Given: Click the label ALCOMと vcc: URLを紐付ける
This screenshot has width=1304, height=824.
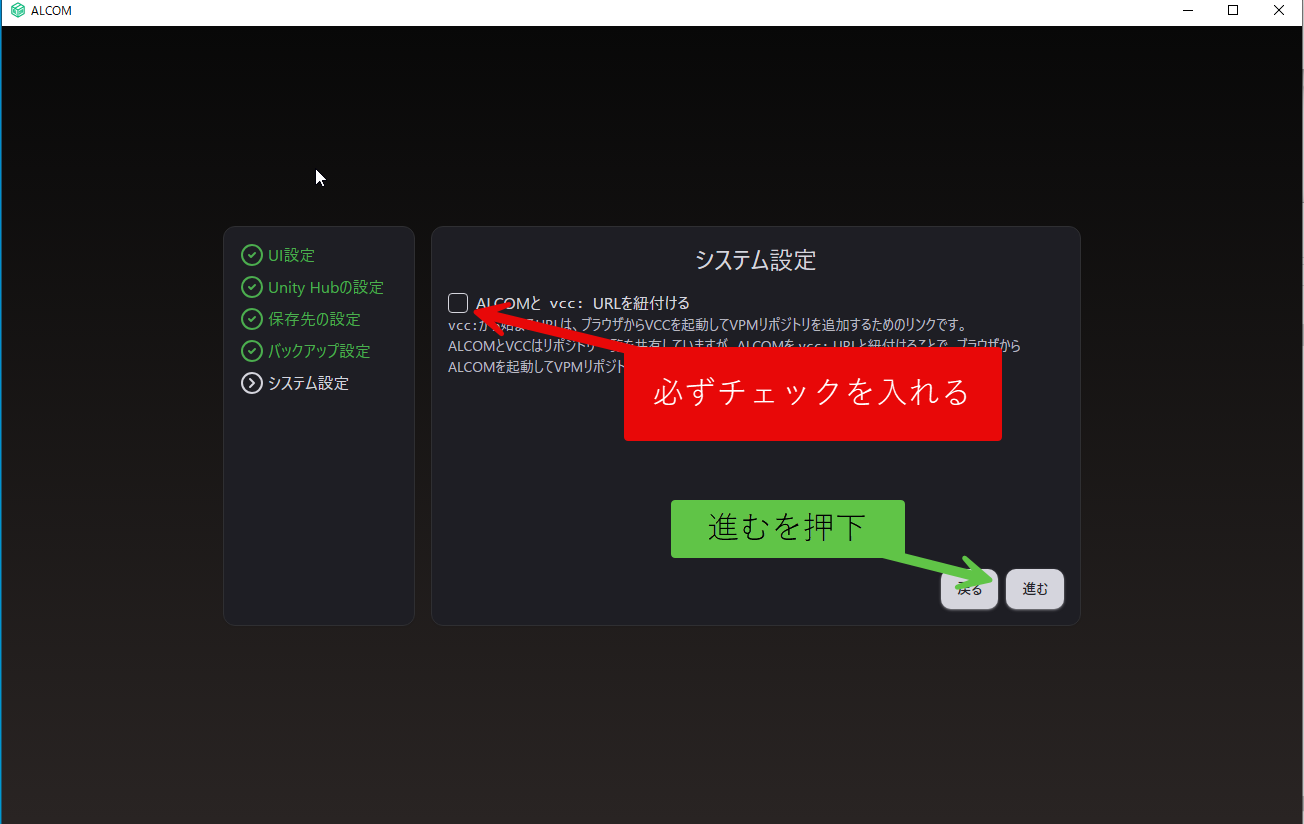Looking at the screenshot, I should (583, 303).
